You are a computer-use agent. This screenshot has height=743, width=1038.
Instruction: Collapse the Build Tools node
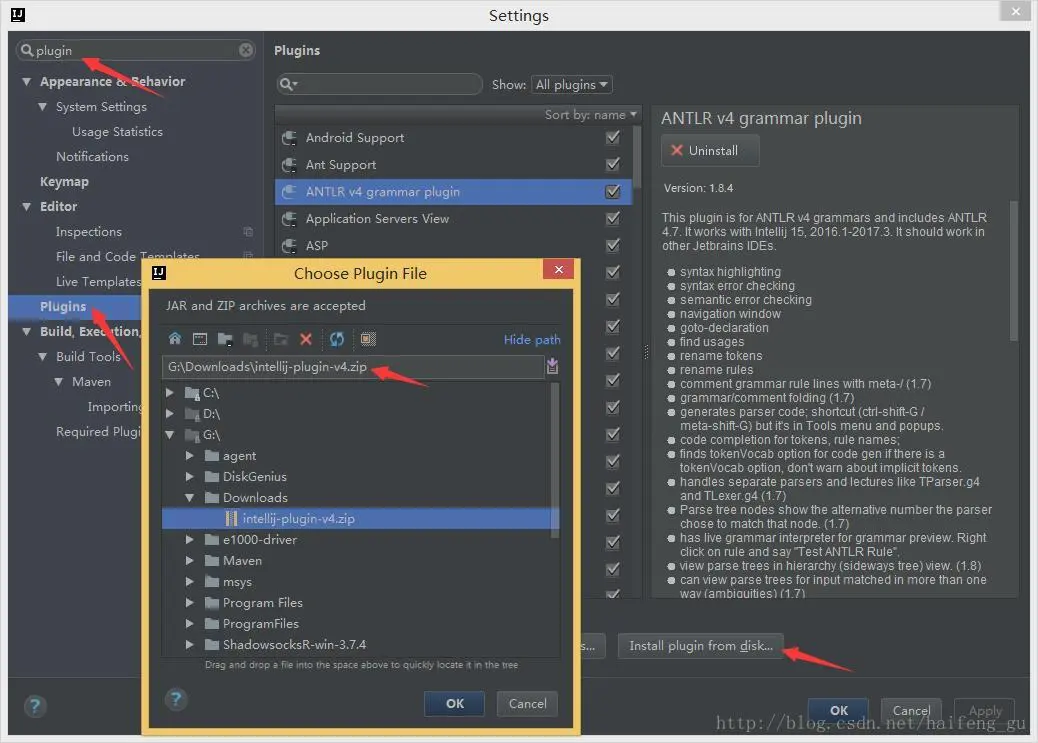pyautogui.click(x=42, y=356)
